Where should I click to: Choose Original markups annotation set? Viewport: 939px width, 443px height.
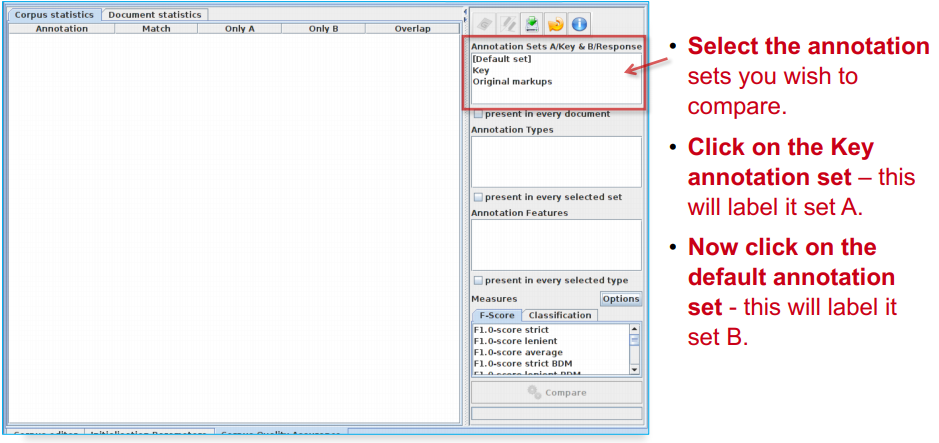coord(512,81)
